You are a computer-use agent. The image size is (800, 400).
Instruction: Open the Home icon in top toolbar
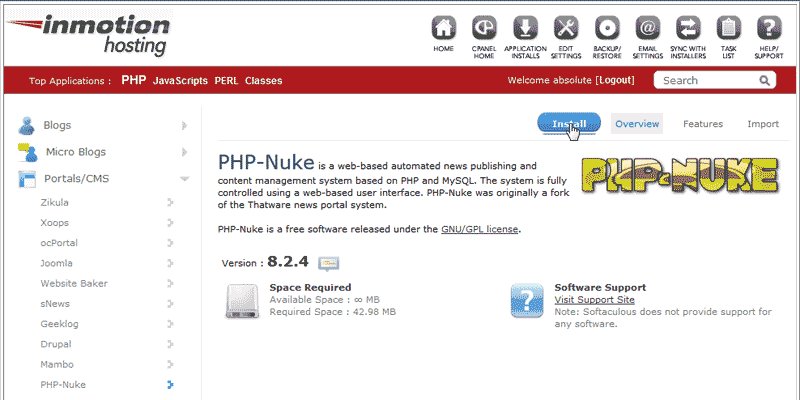coord(443,28)
